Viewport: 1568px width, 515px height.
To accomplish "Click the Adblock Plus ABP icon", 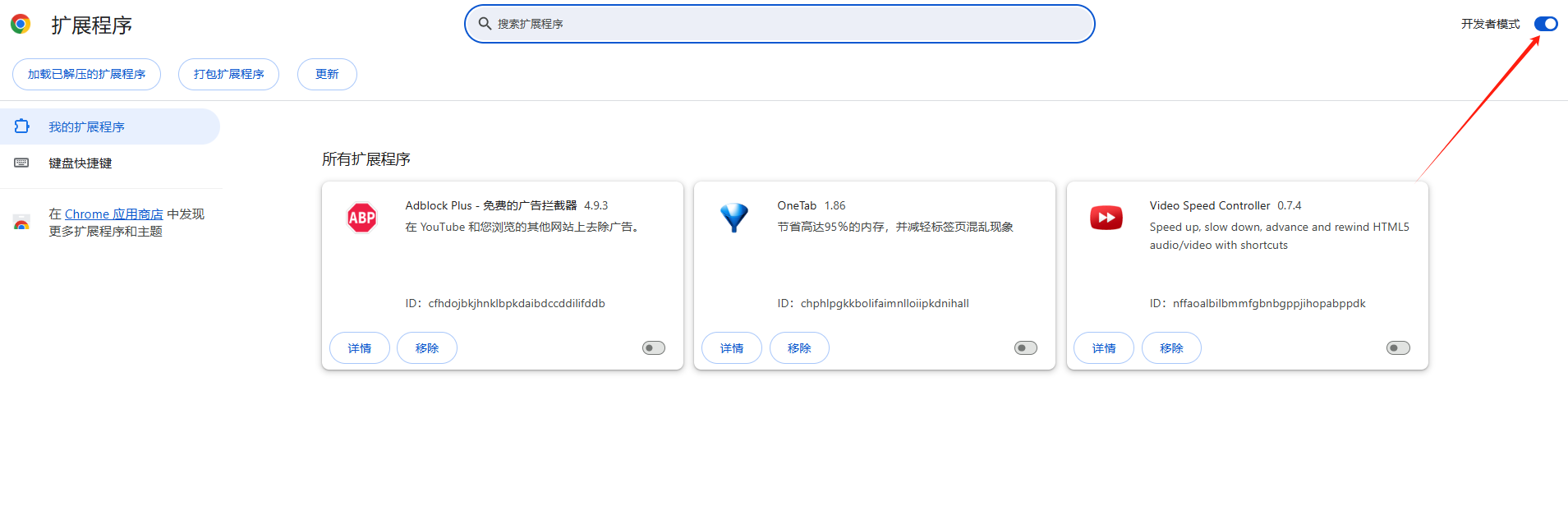I will 362,218.
